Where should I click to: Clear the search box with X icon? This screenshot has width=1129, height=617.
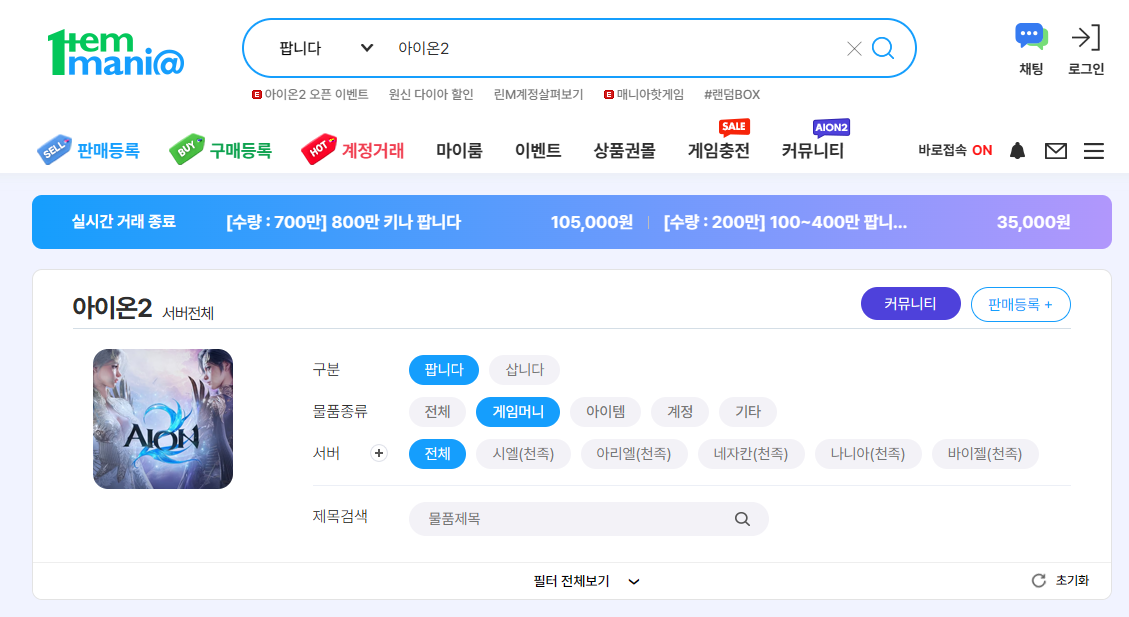pyautogui.click(x=854, y=48)
